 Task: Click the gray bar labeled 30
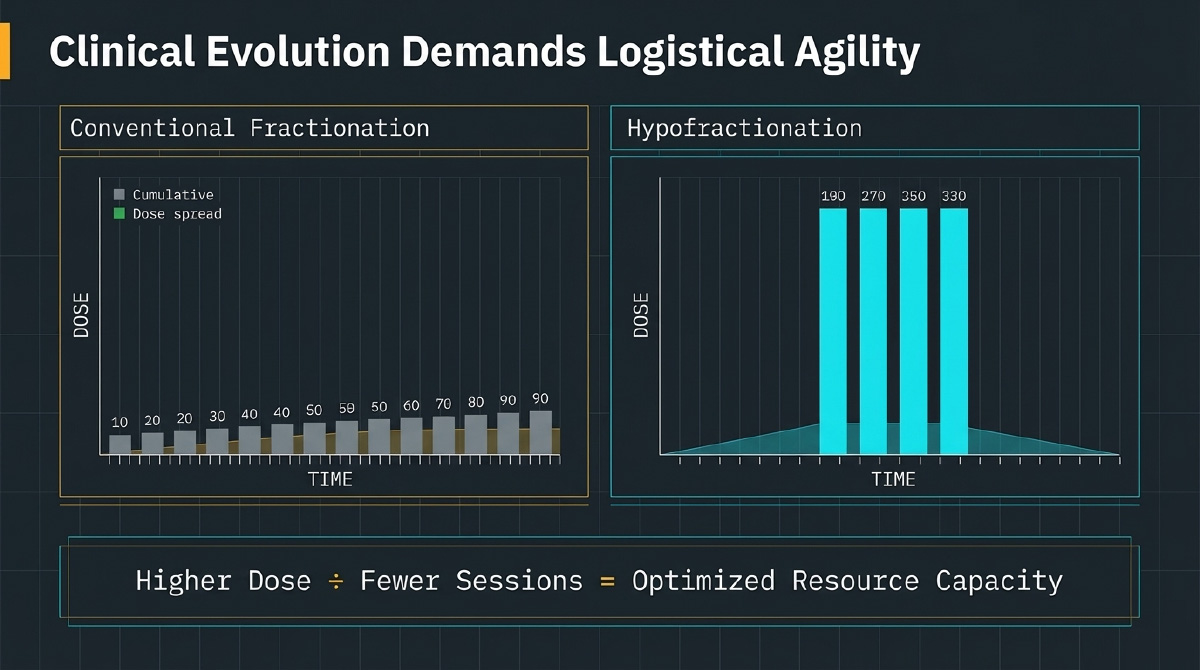217,441
